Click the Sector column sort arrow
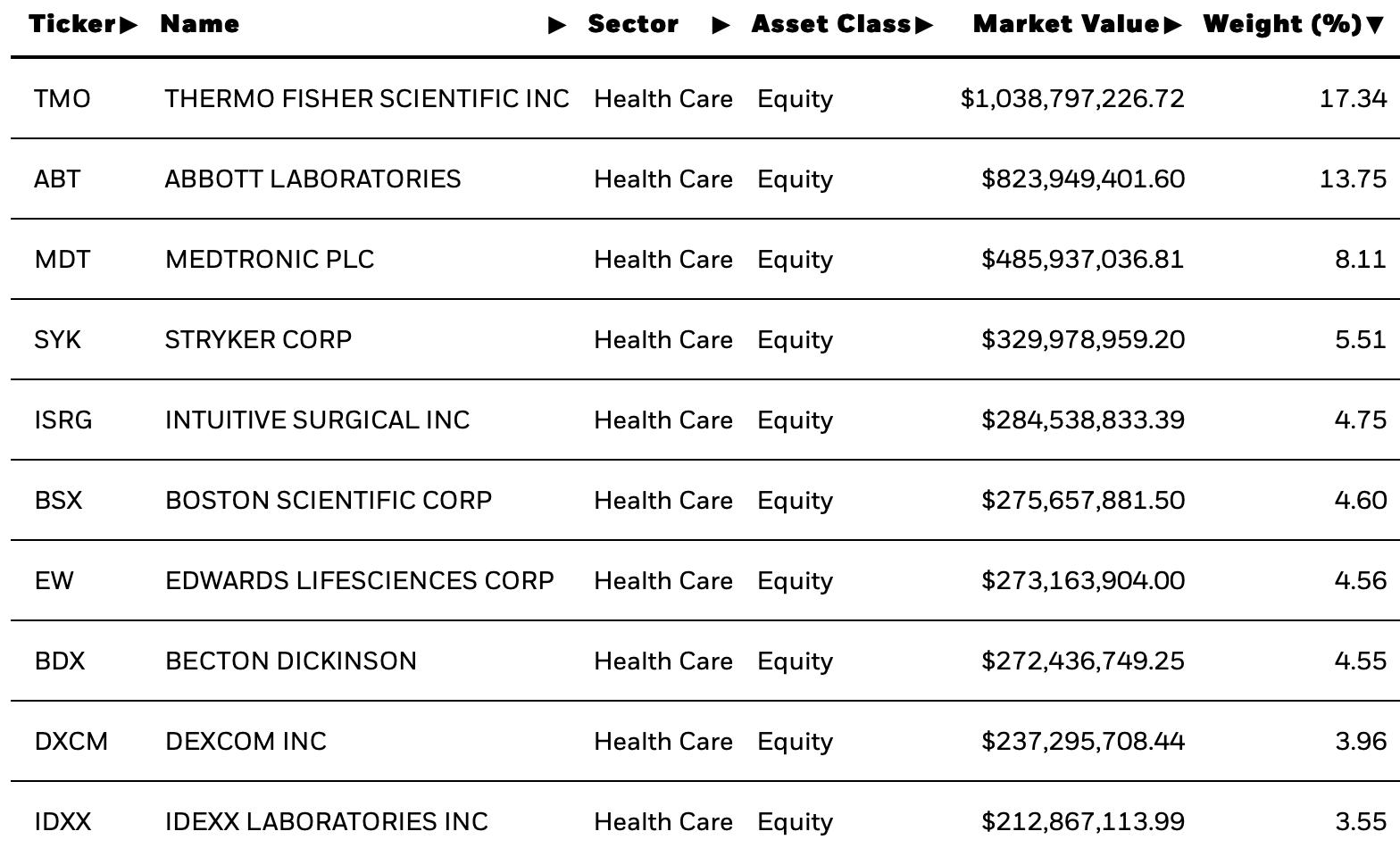This screenshot has width=1400, height=848. (x=721, y=25)
